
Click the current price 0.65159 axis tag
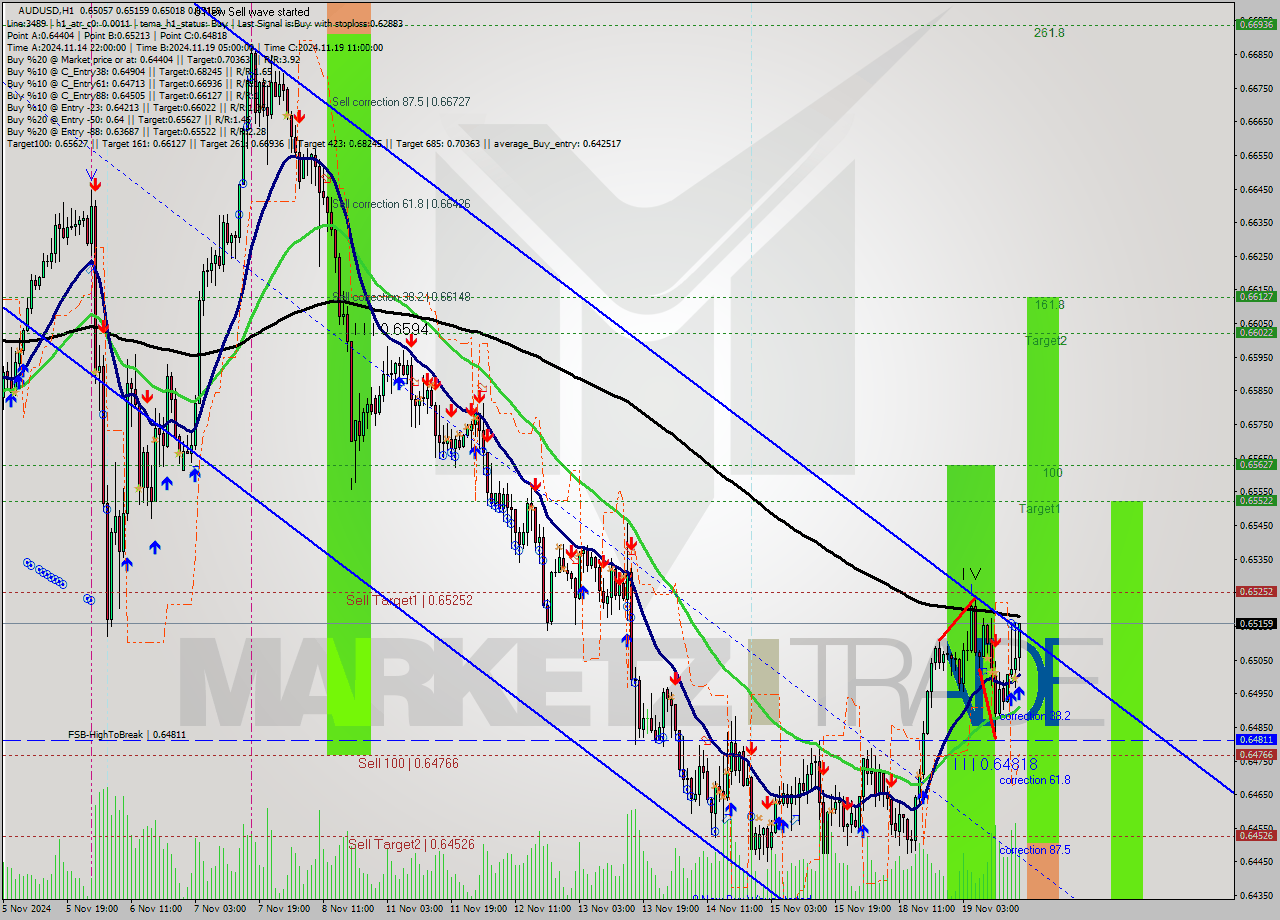pyautogui.click(x=1256, y=623)
